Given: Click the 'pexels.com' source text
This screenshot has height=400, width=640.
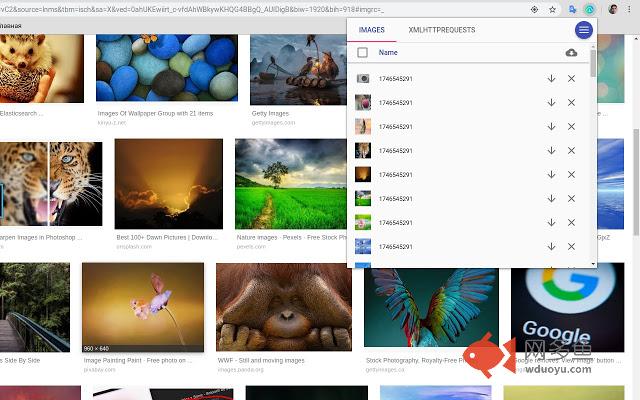Looking at the screenshot, I should pyautogui.click(x=251, y=247).
